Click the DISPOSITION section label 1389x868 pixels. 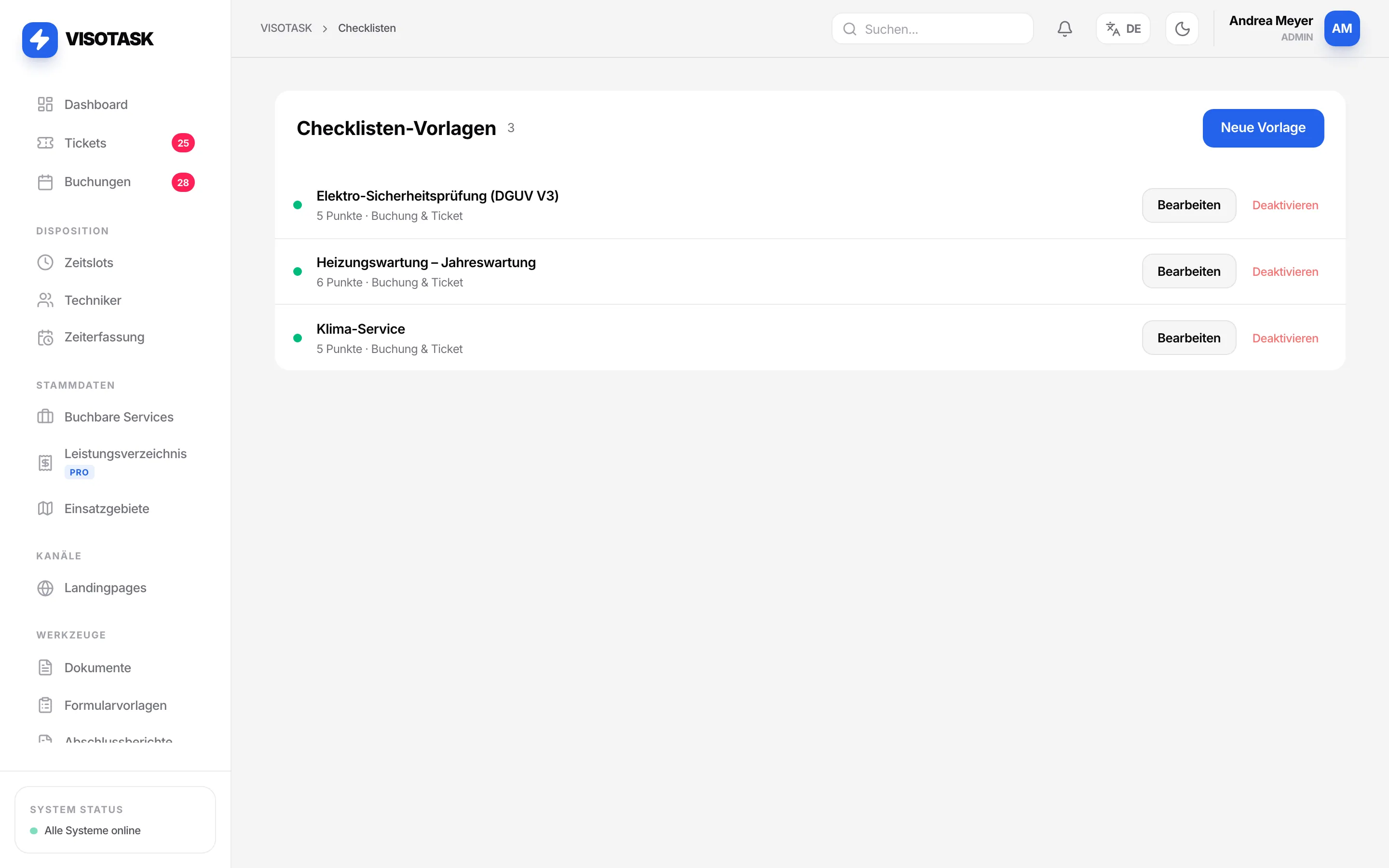[72, 231]
